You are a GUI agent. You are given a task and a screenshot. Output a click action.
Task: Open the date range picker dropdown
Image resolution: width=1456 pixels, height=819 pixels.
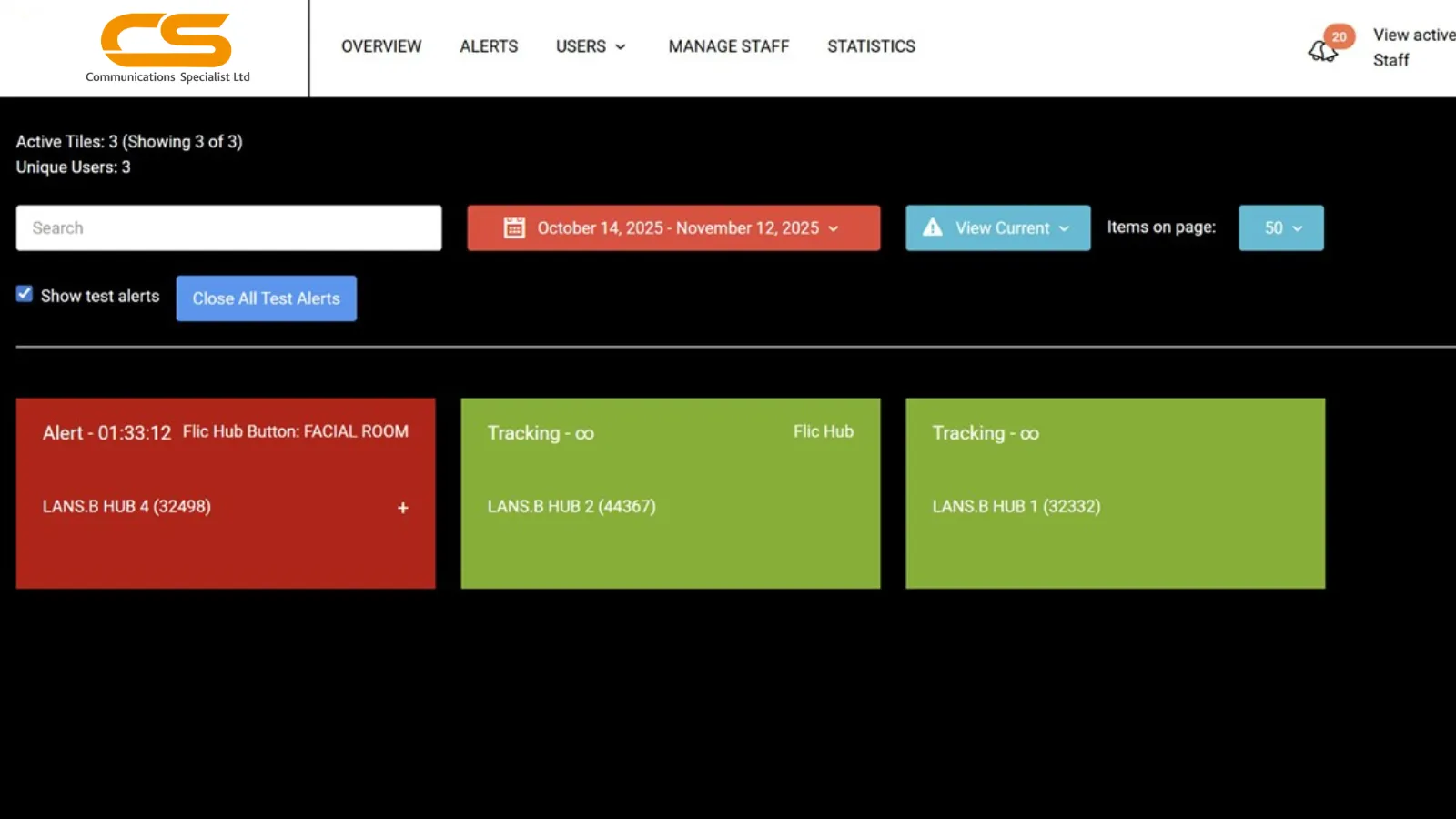(673, 228)
